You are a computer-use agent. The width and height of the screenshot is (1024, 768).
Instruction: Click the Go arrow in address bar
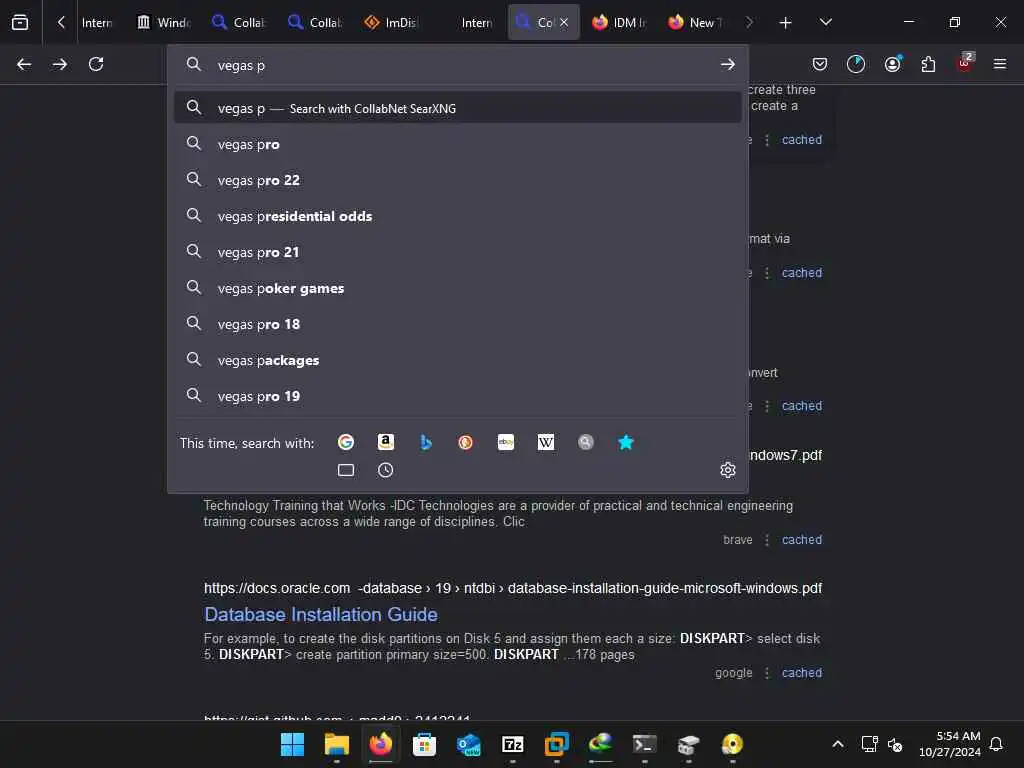click(x=728, y=65)
